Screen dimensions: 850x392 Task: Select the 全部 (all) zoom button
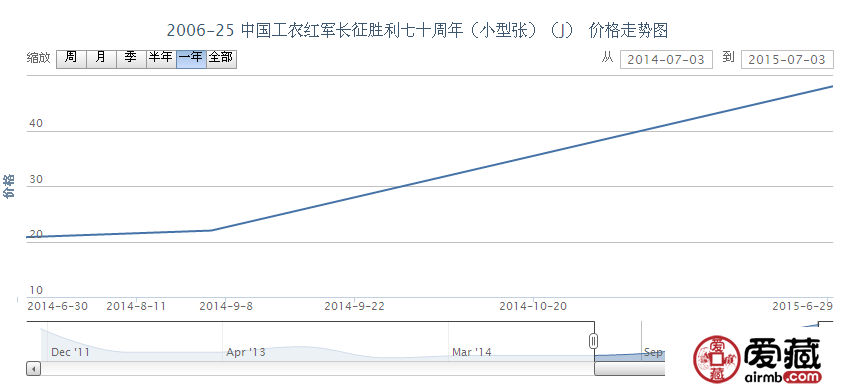tap(221, 59)
